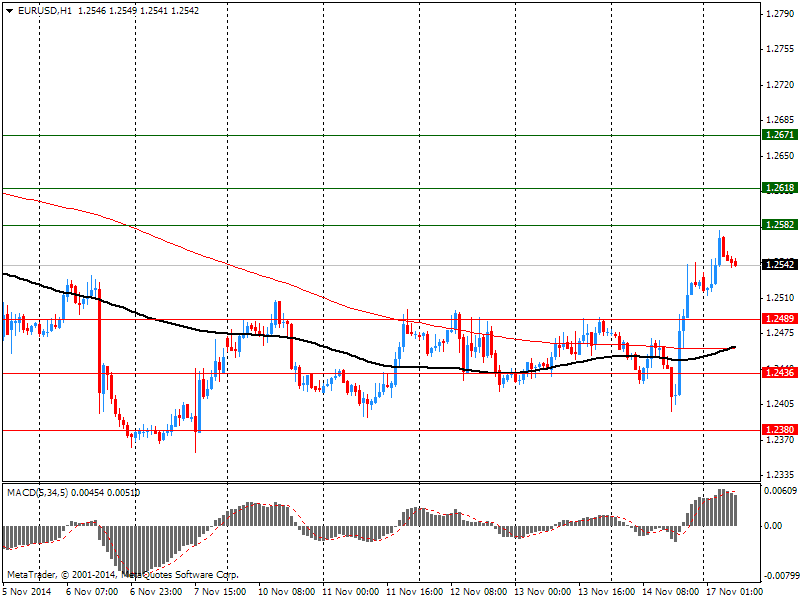The height and width of the screenshot is (600, 800).
Task: Click the EURUSD,H1 chart title text
Action: (45, 10)
